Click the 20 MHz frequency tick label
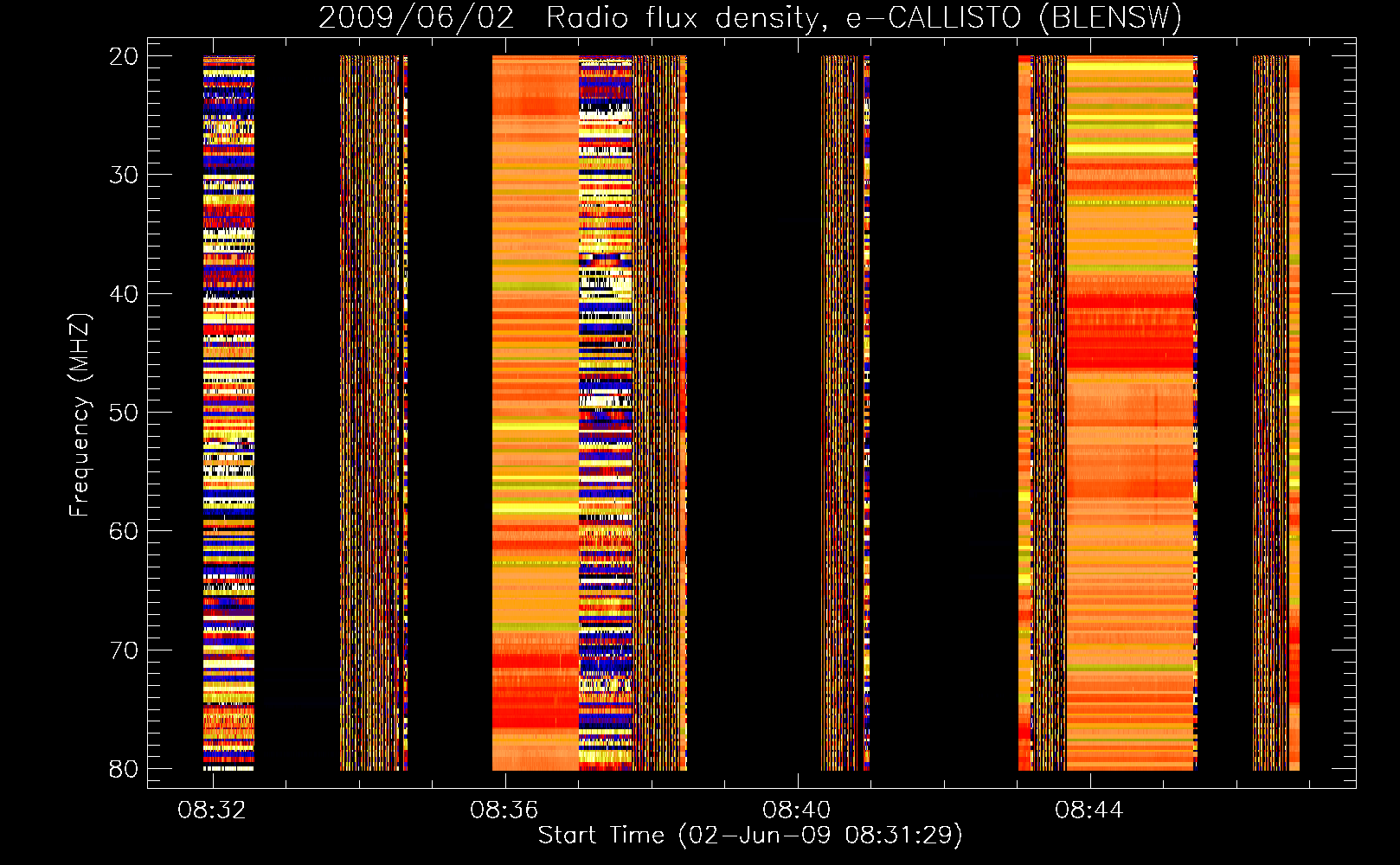 coord(124,56)
